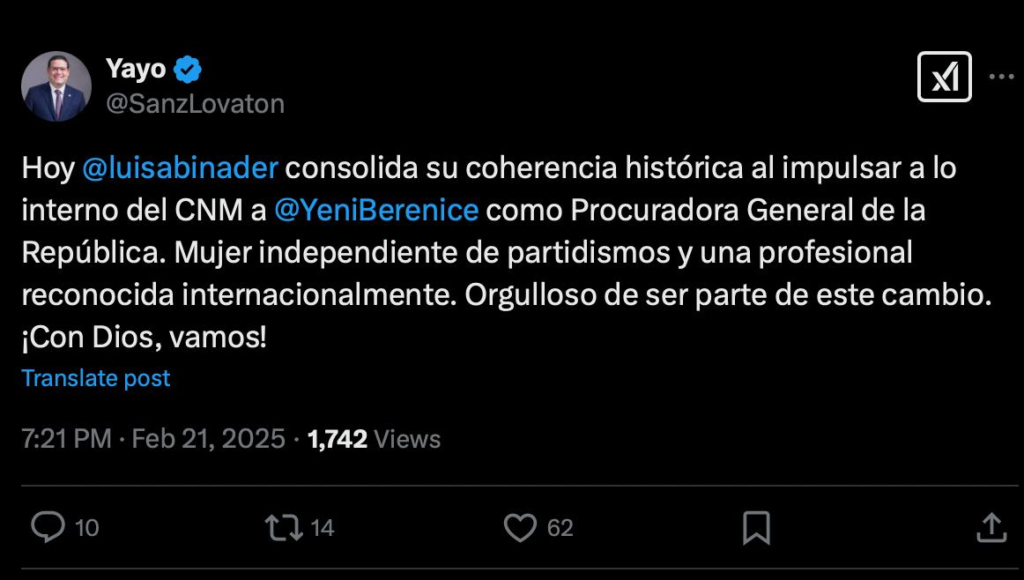Viewport: 1024px width, 580px height.
Task: Open the @luisabinader mention
Action: coord(178,168)
